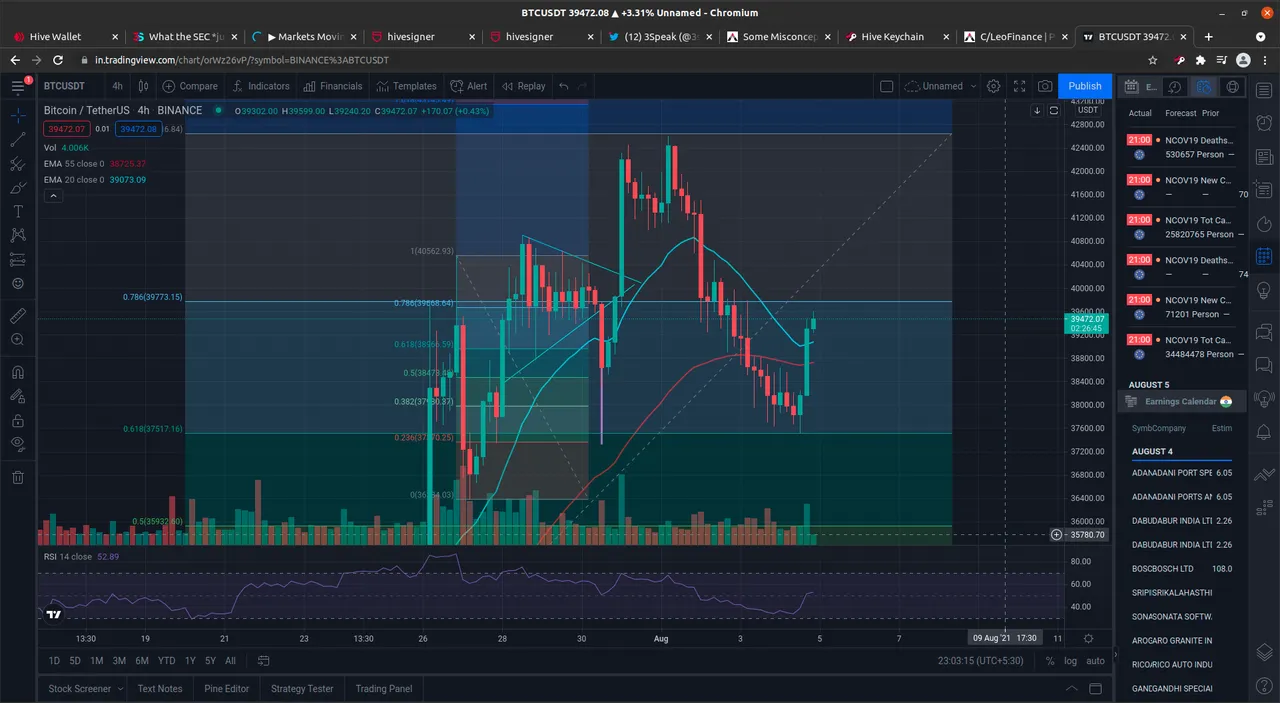
Task: Open go-to-date calendar icon
Action: coord(263,660)
